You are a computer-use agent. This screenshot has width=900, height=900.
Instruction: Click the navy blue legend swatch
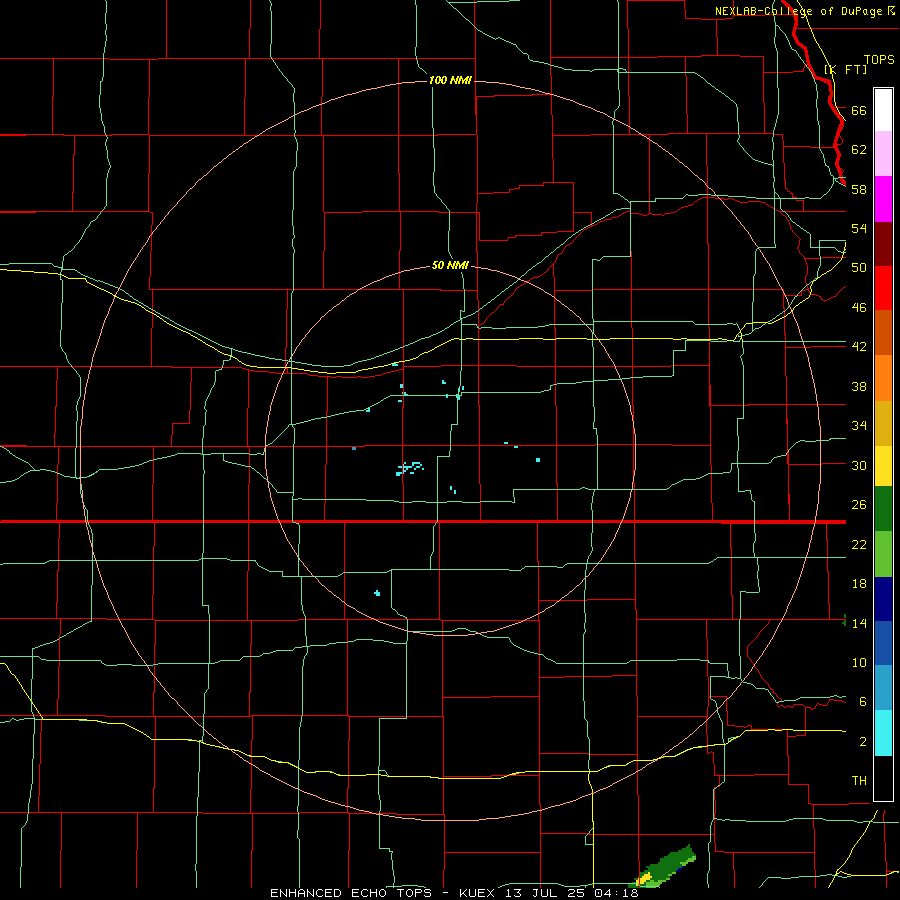(x=883, y=599)
